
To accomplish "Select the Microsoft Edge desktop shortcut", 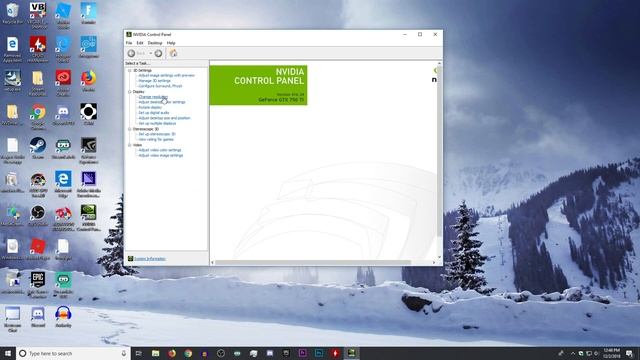I will coord(63,184).
